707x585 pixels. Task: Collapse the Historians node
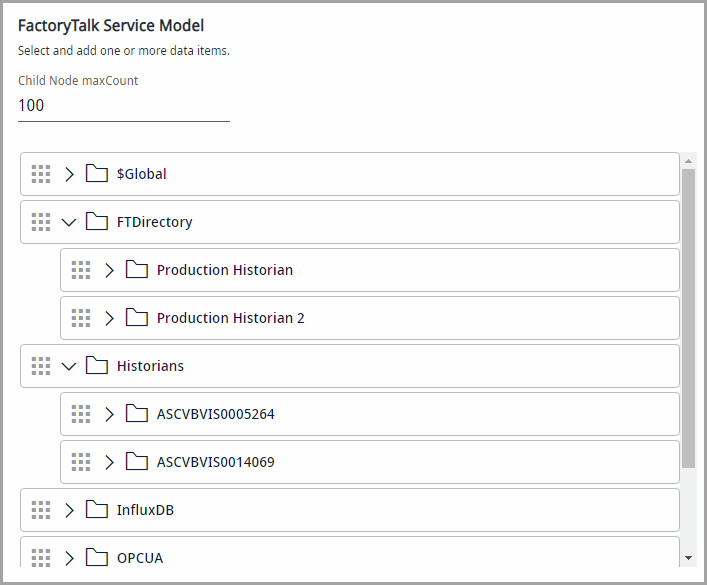point(69,366)
